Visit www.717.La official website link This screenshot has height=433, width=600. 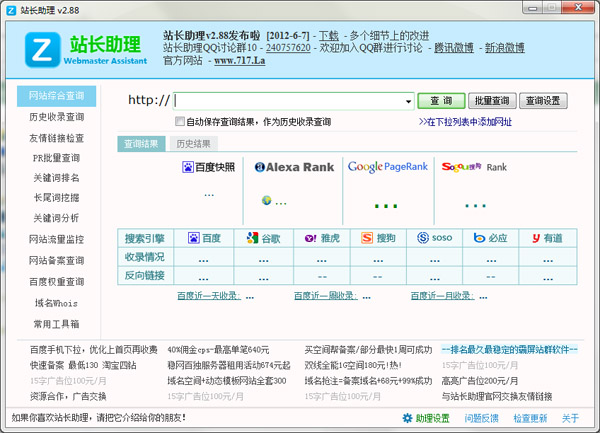click(240, 60)
